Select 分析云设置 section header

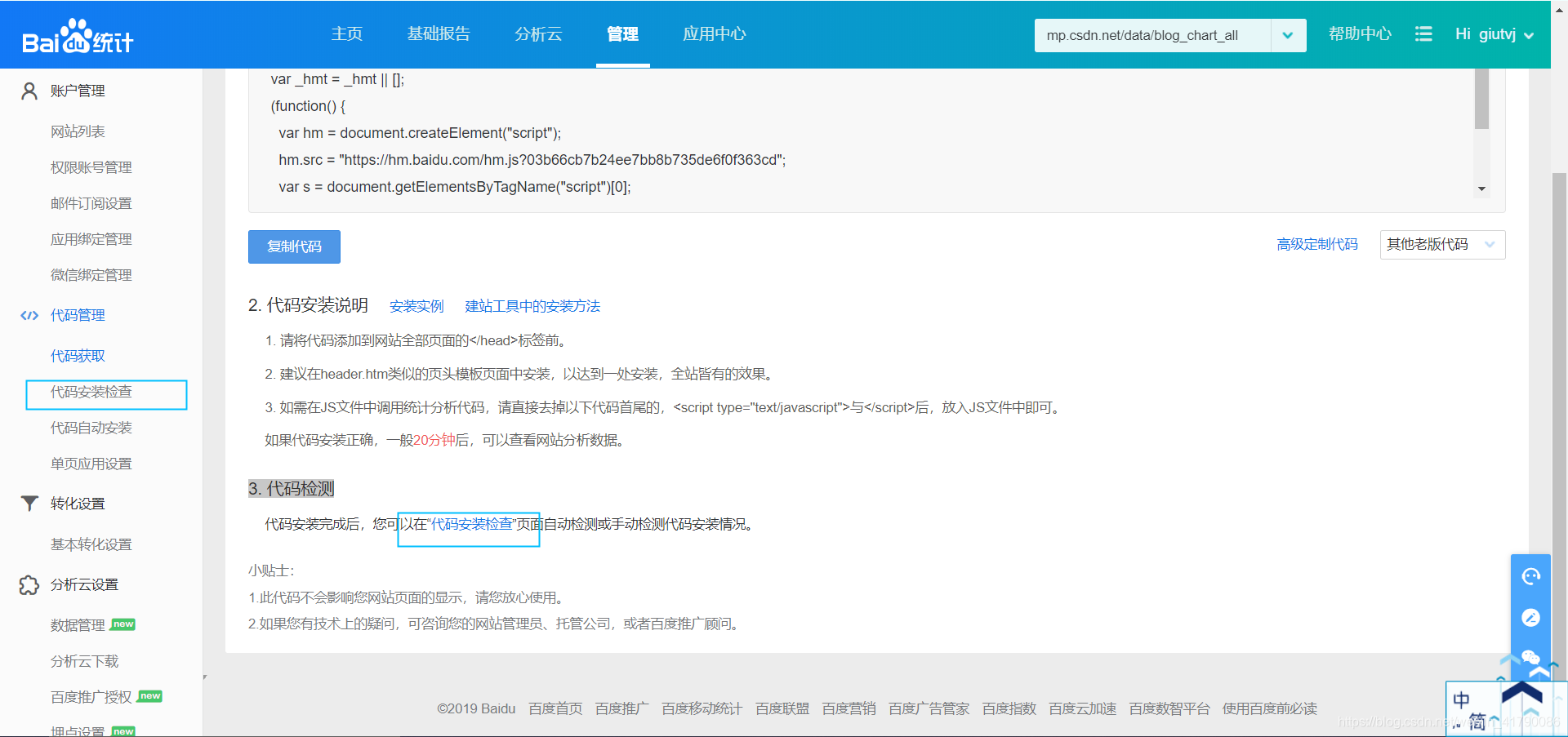84,584
